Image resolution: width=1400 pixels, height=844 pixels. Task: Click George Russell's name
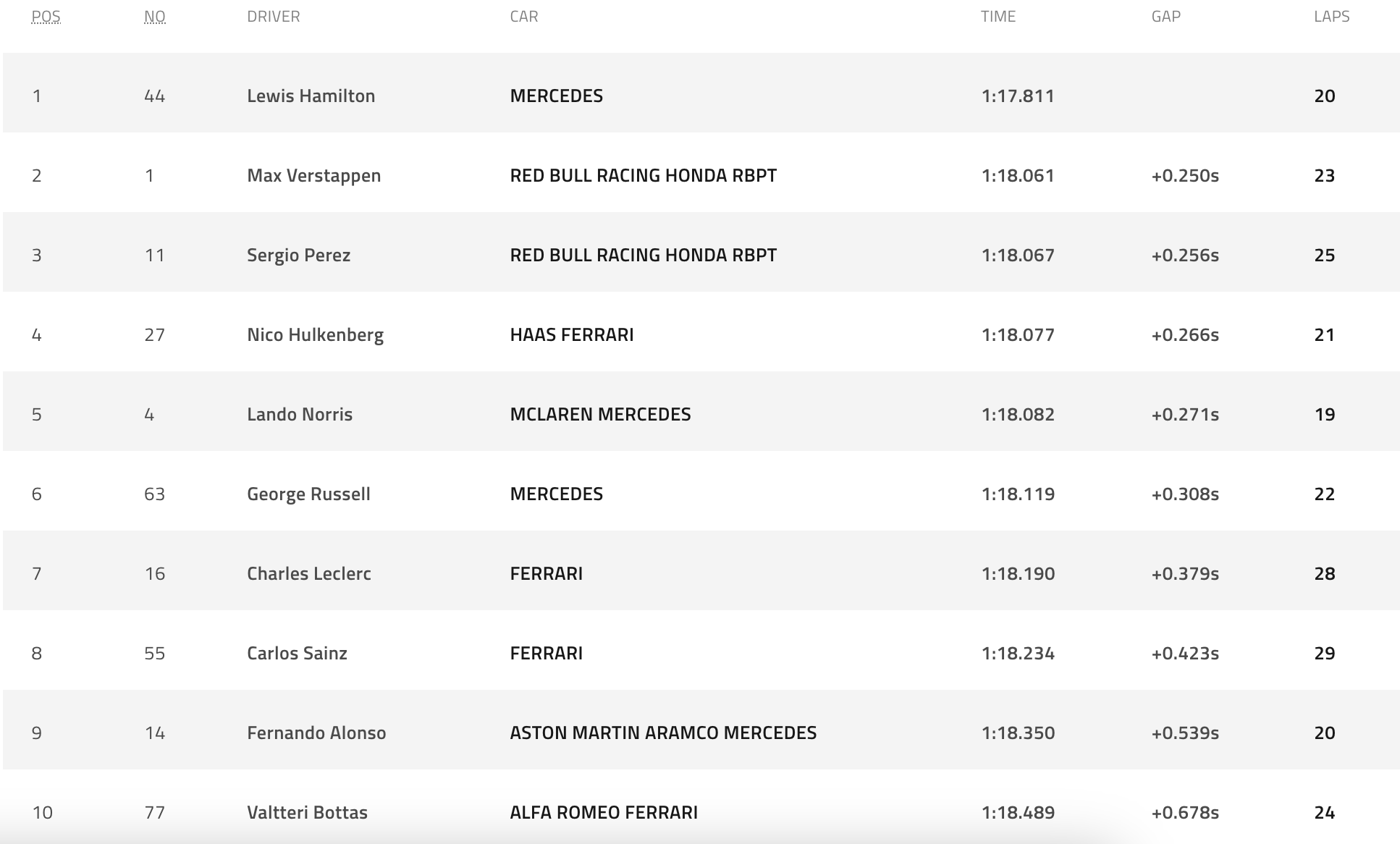point(308,494)
